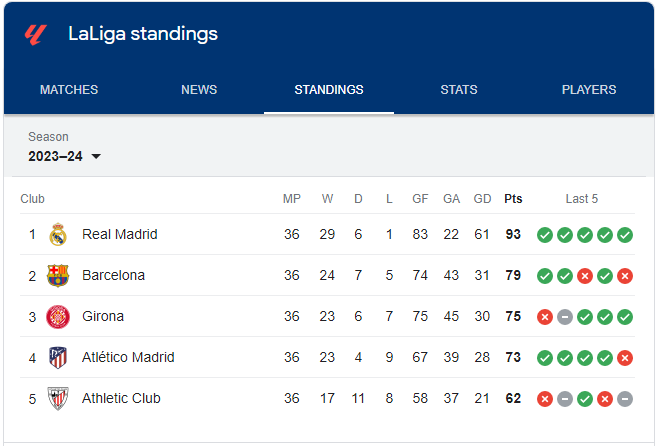Click Girona's first red loss icon
The image size is (658, 446).
point(545,317)
